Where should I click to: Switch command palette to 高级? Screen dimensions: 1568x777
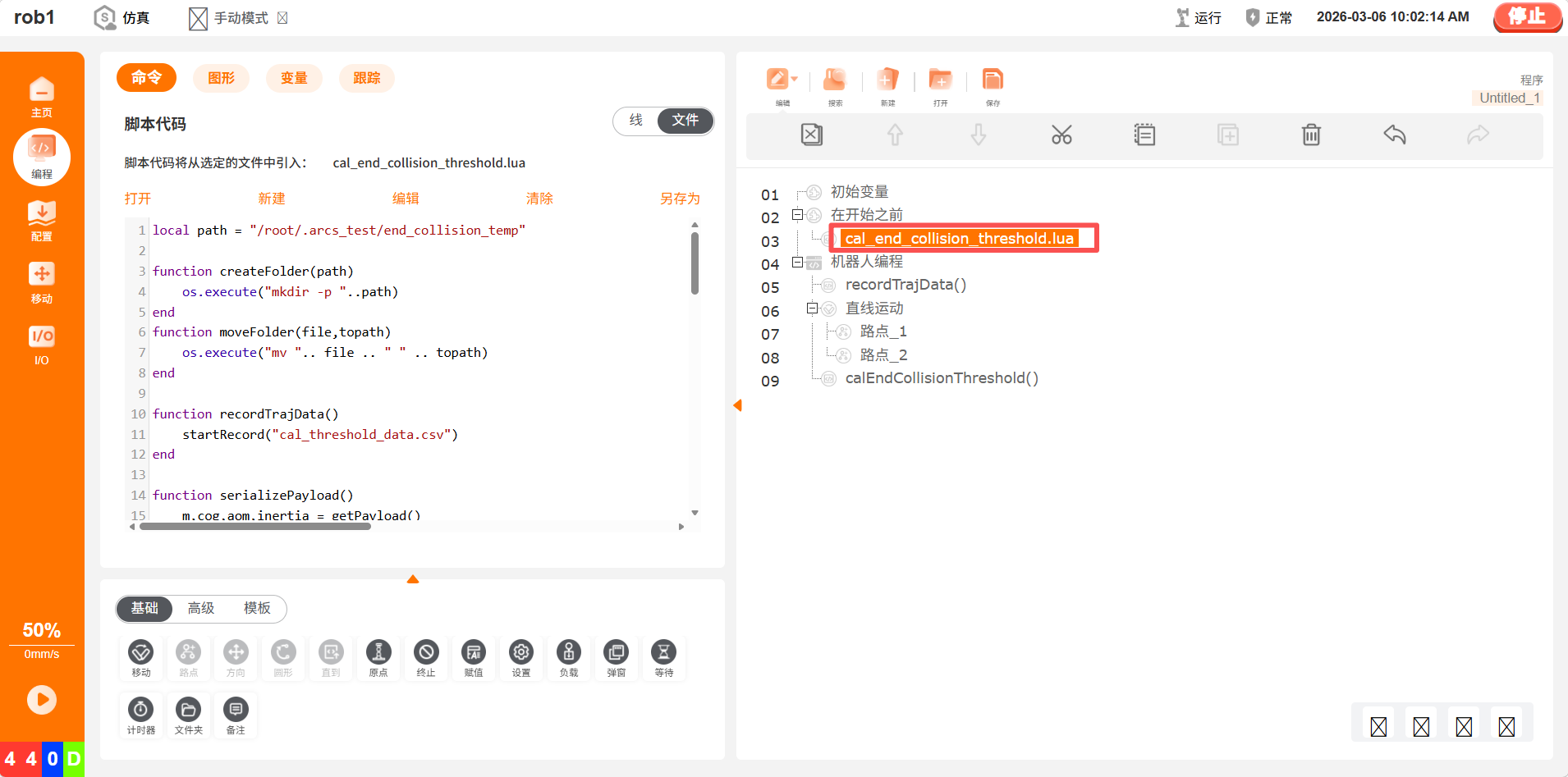click(x=200, y=608)
